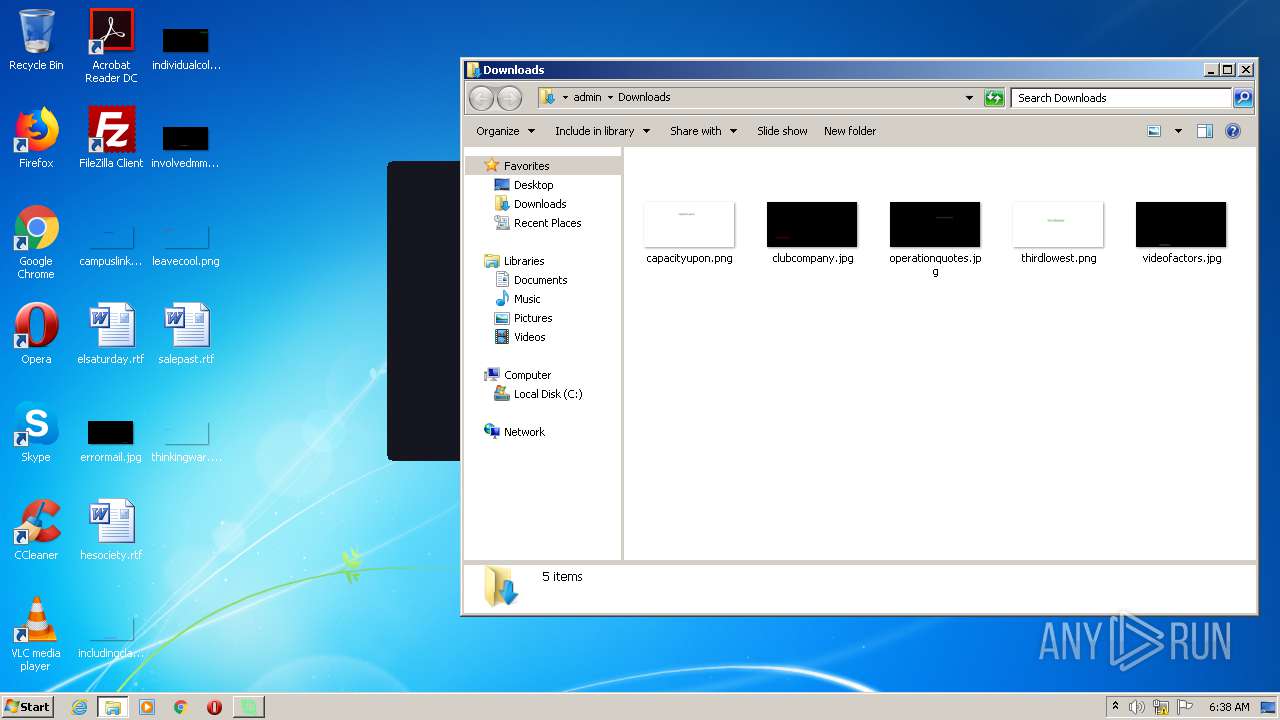Expand the Organize menu
This screenshot has height=720, width=1280.
point(505,131)
